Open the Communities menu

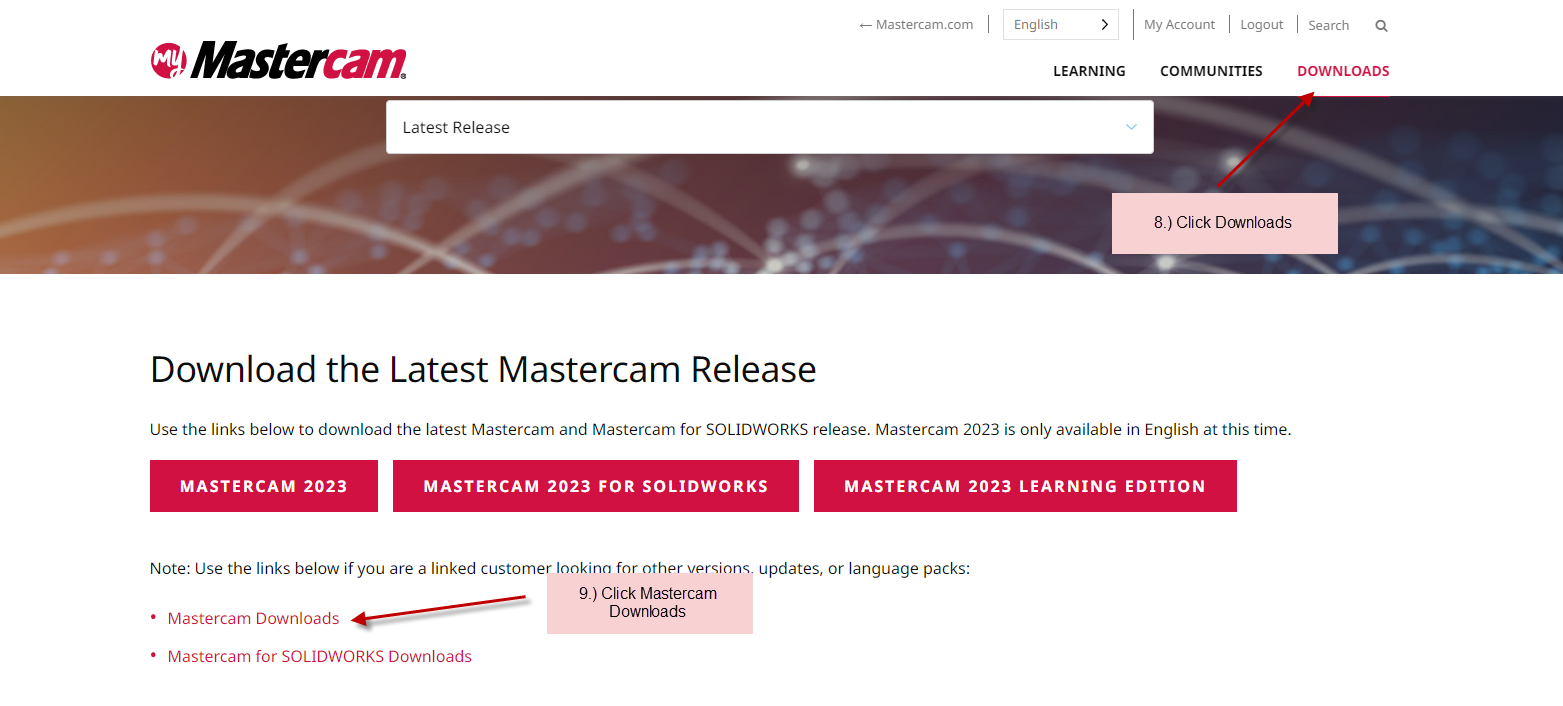tap(1211, 71)
